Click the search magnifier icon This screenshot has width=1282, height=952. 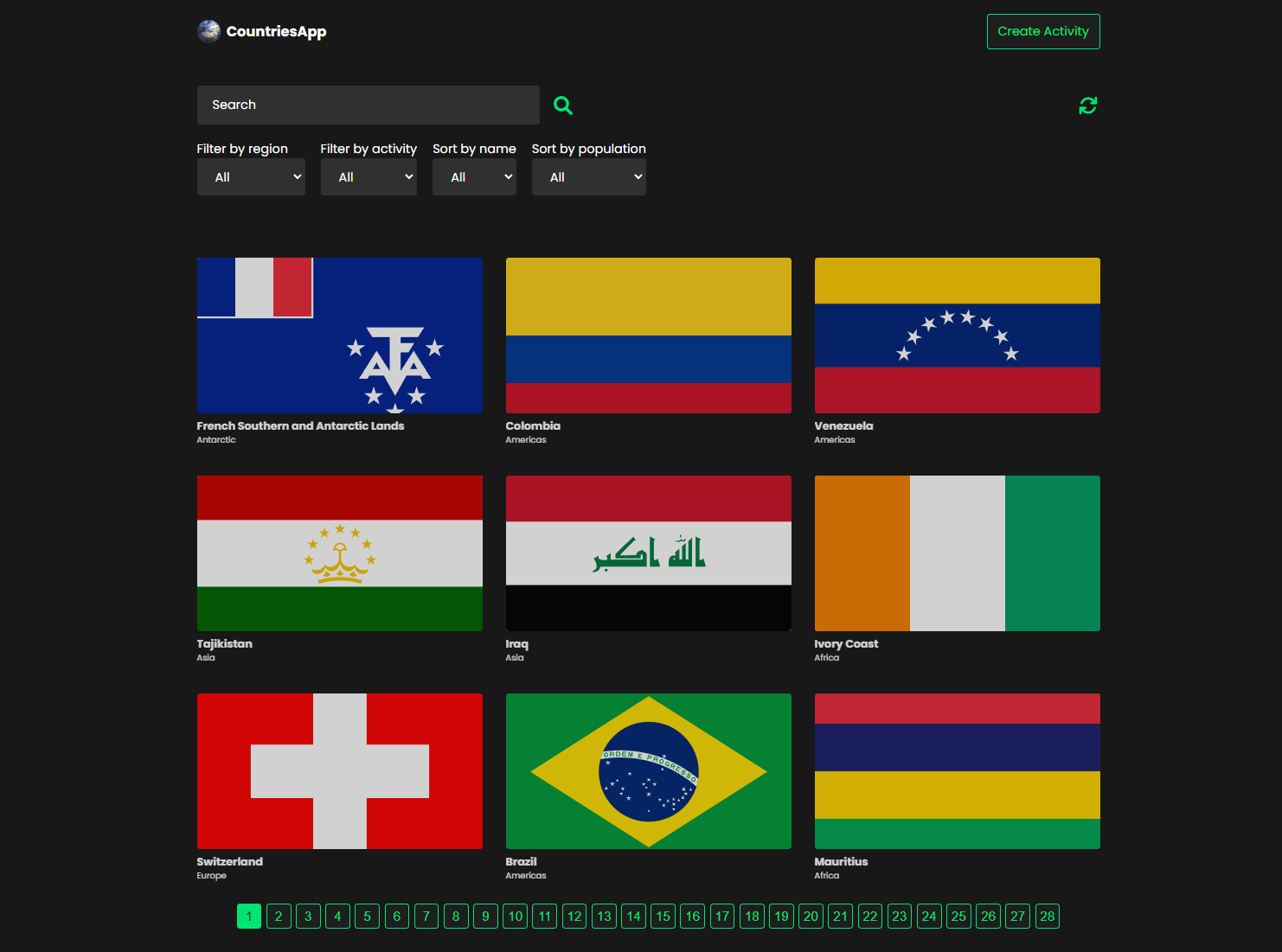pos(562,105)
